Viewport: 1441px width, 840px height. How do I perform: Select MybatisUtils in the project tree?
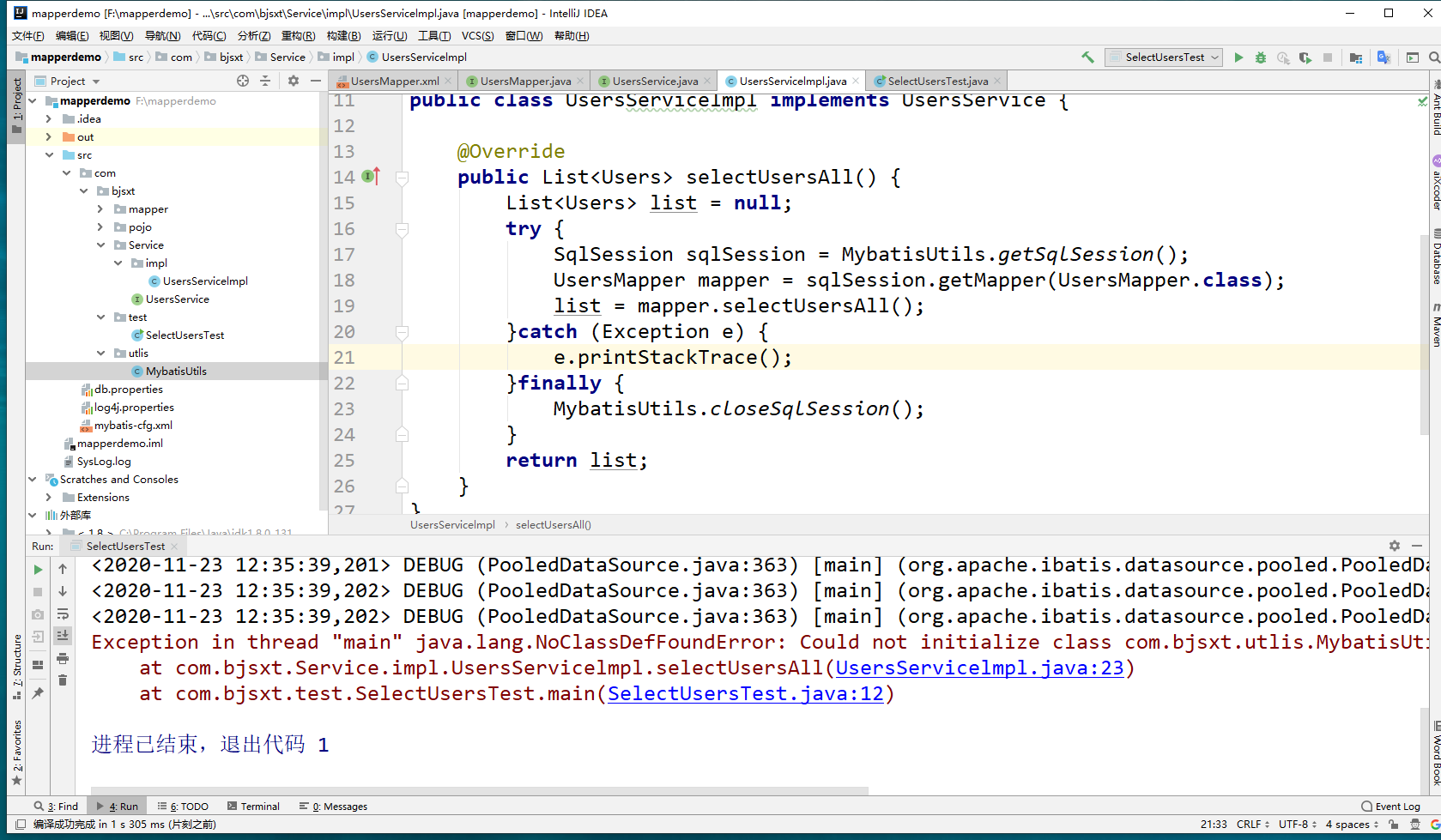(x=176, y=372)
